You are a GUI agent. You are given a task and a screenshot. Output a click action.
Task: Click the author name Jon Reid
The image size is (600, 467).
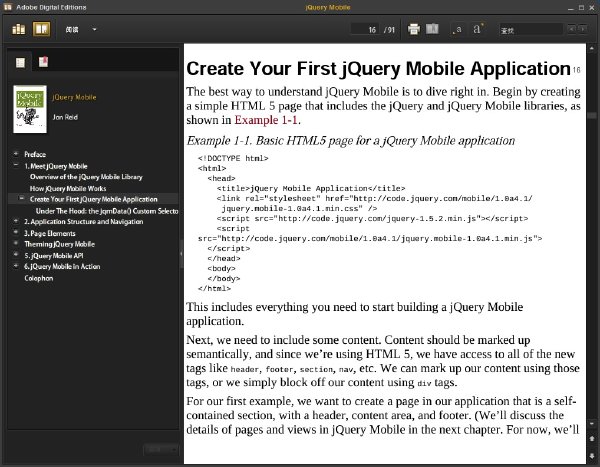point(65,117)
